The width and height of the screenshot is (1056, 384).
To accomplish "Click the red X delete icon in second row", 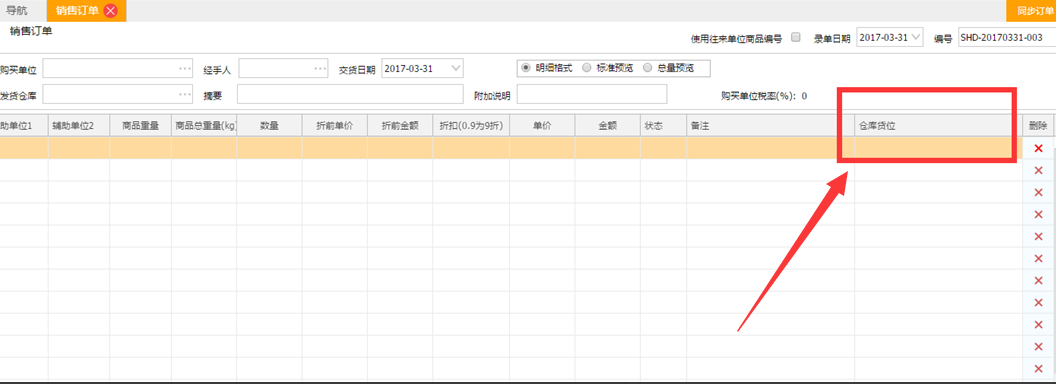I will pos(1038,170).
